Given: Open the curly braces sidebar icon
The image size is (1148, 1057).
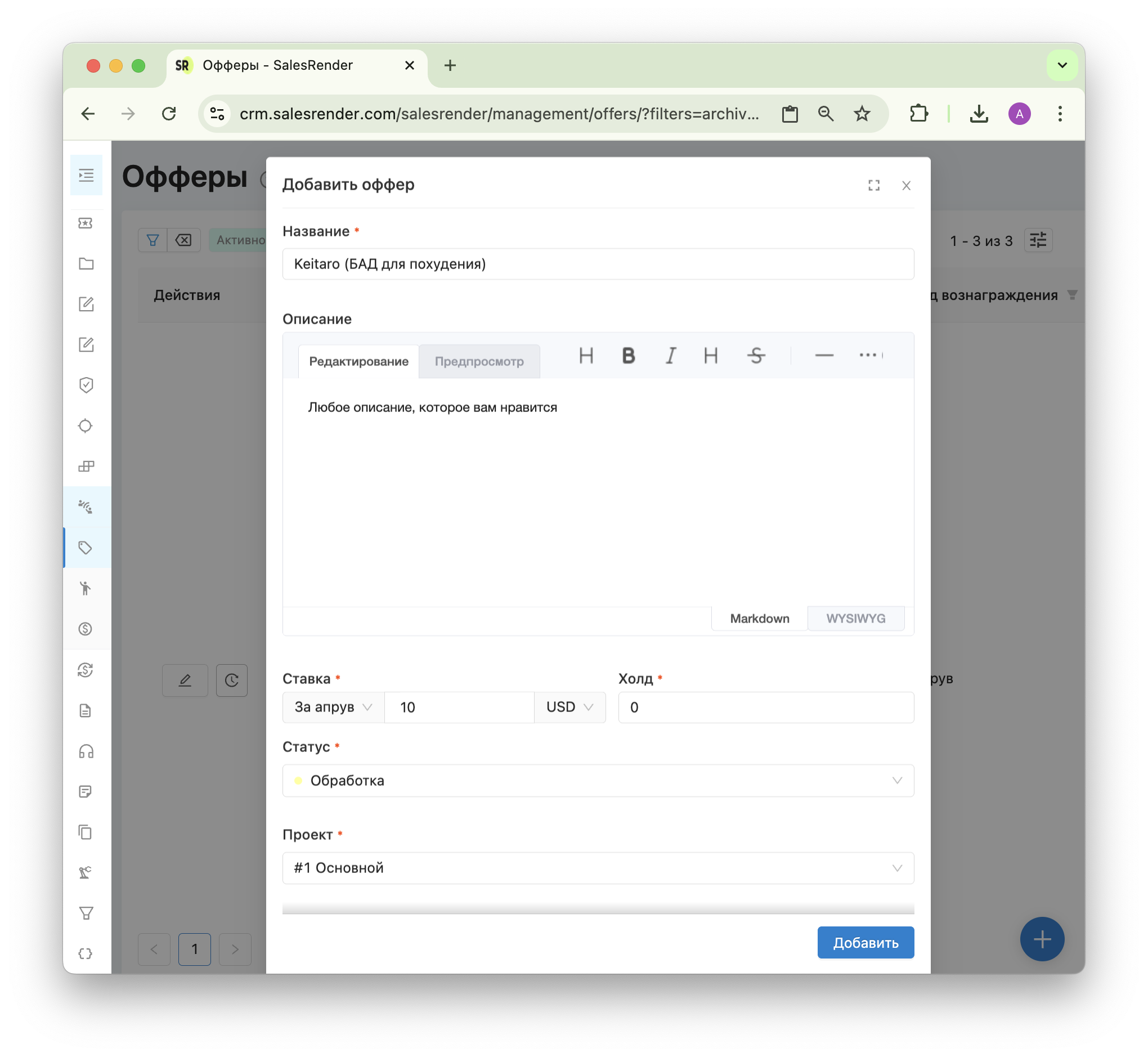Looking at the screenshot, I should tap(86, 955).
